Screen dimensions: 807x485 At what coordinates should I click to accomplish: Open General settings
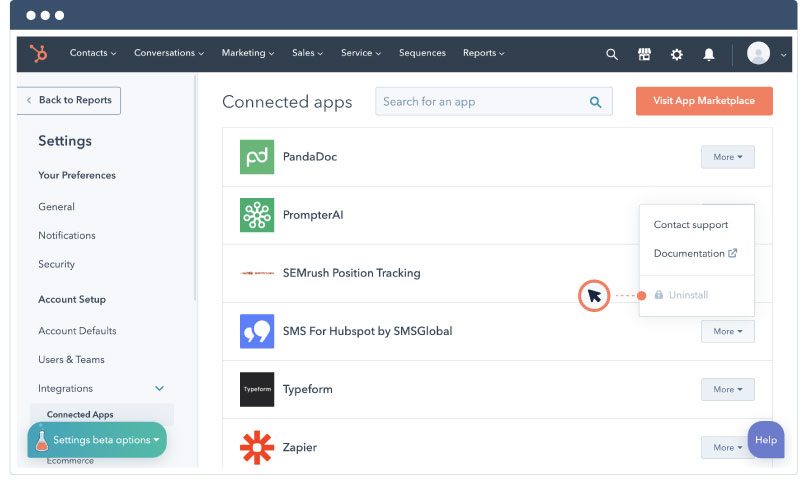tap(56, 207)
